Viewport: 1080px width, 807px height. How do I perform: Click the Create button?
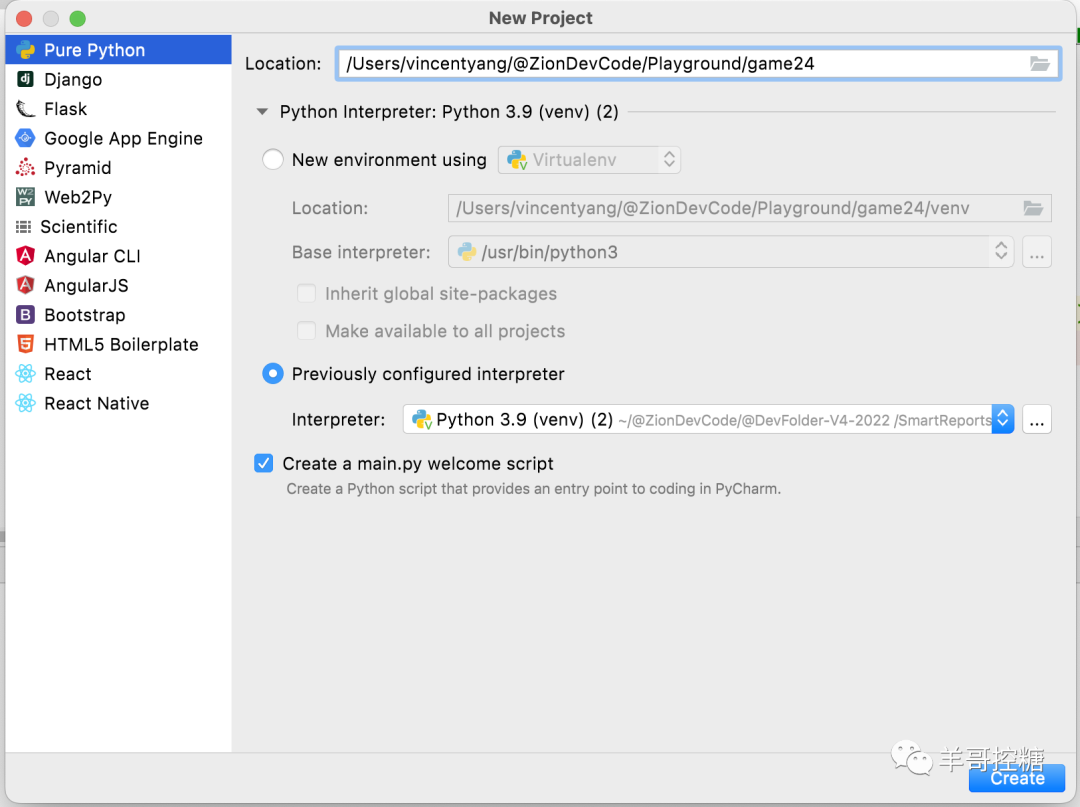point(1017,778)
